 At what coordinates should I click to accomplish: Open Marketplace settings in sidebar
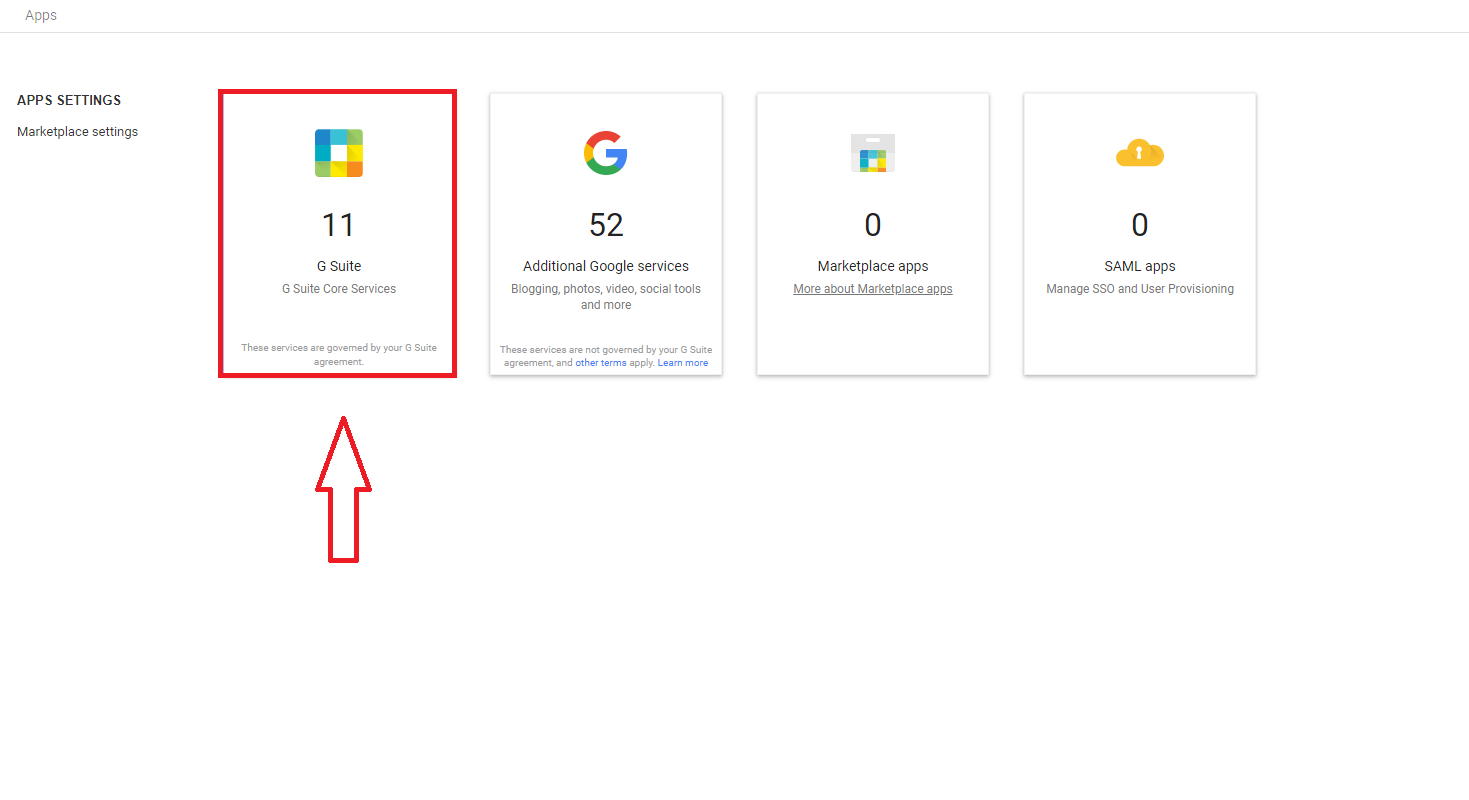click(x=77, y=132)
